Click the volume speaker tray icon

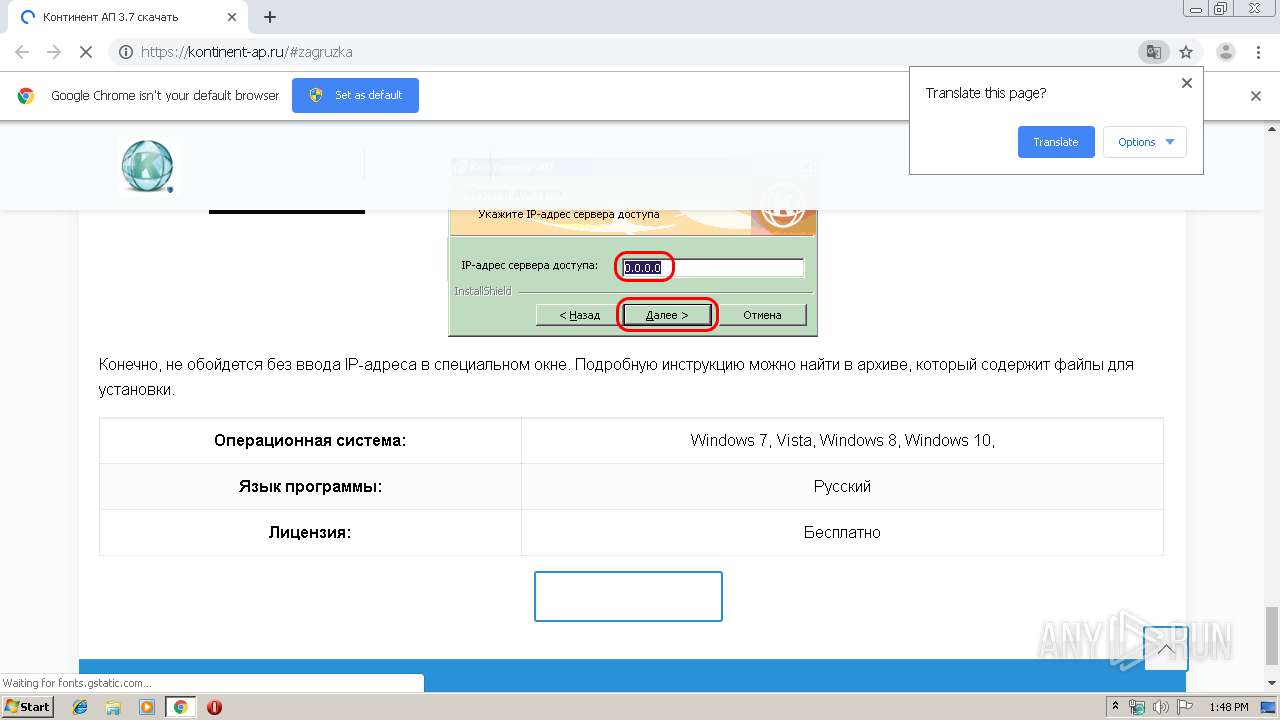pyautogui.click(x=1161, y=707)
